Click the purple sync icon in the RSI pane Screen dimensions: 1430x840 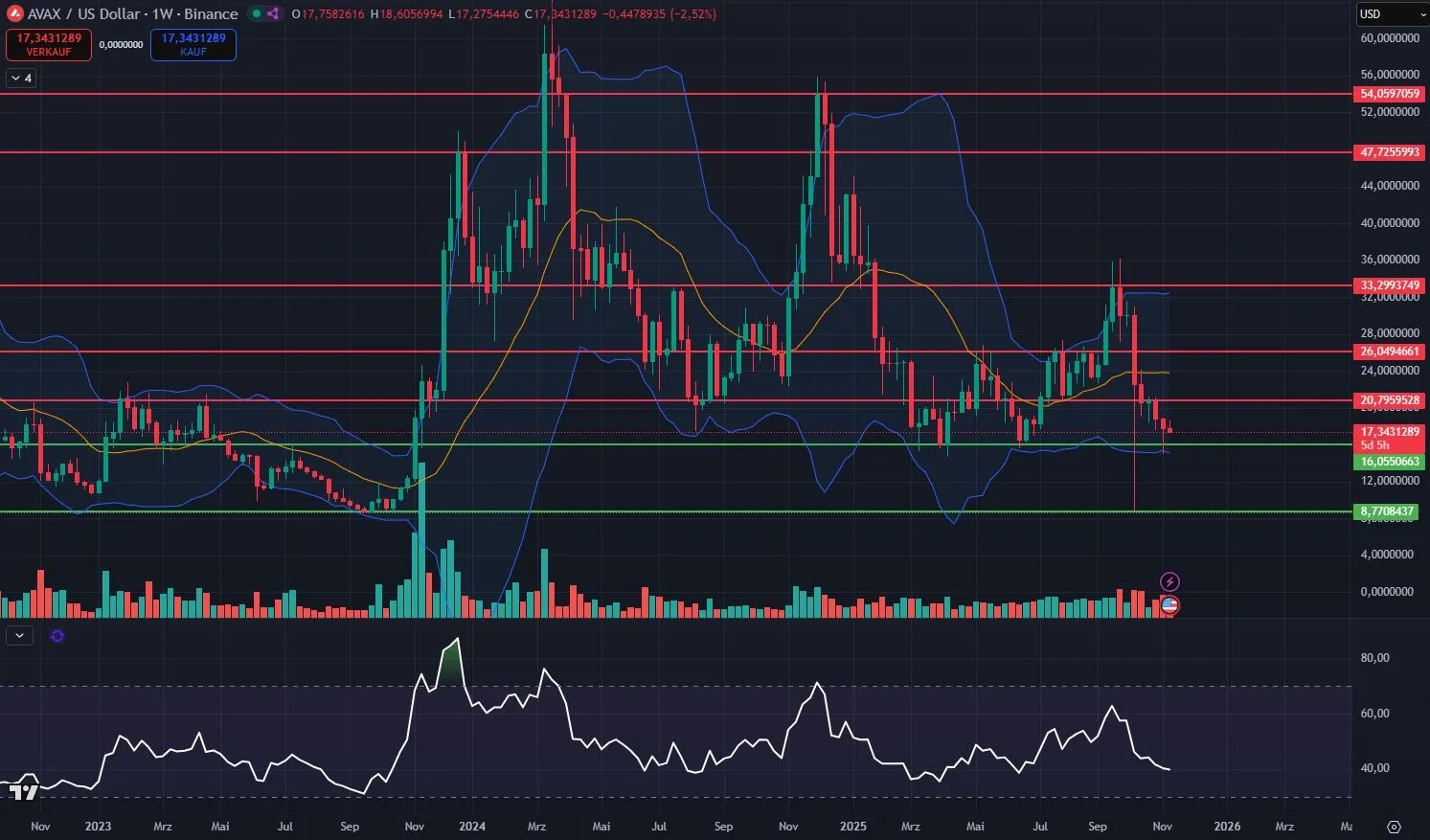click(57, 635)
